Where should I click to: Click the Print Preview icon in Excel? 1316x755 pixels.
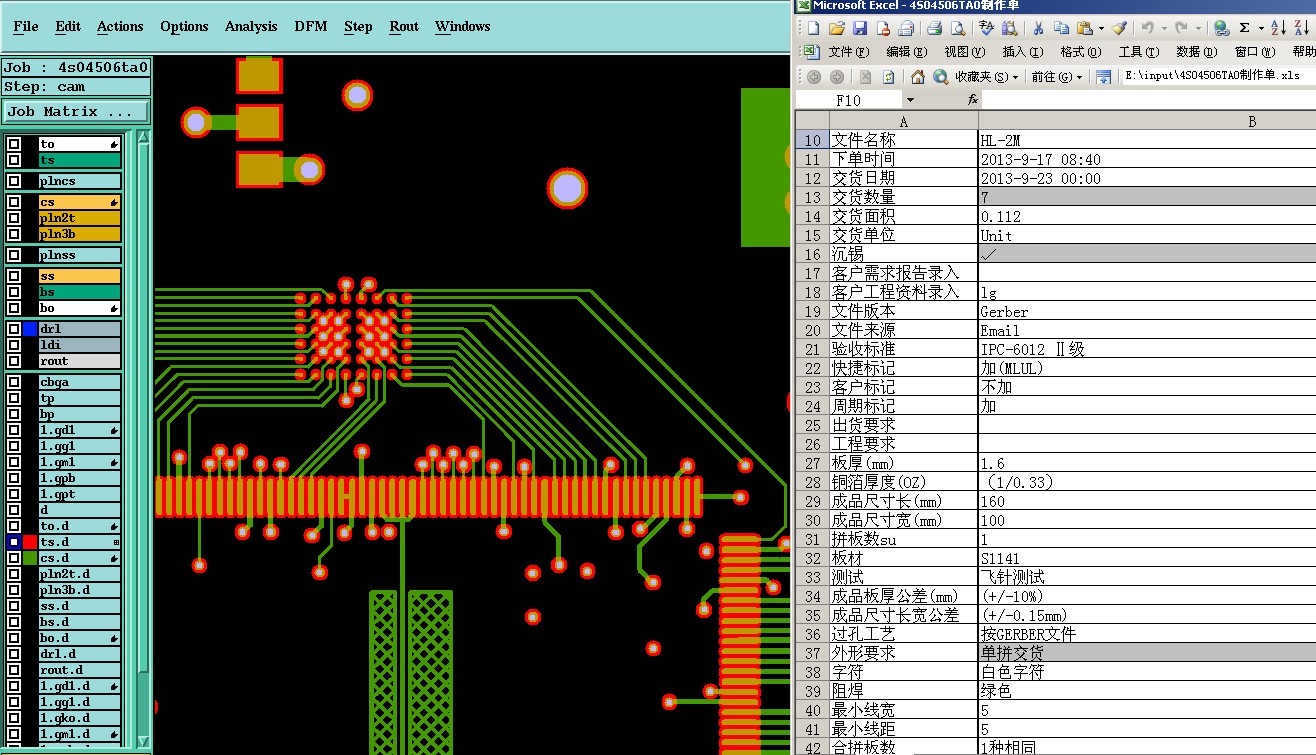(957, 28)
